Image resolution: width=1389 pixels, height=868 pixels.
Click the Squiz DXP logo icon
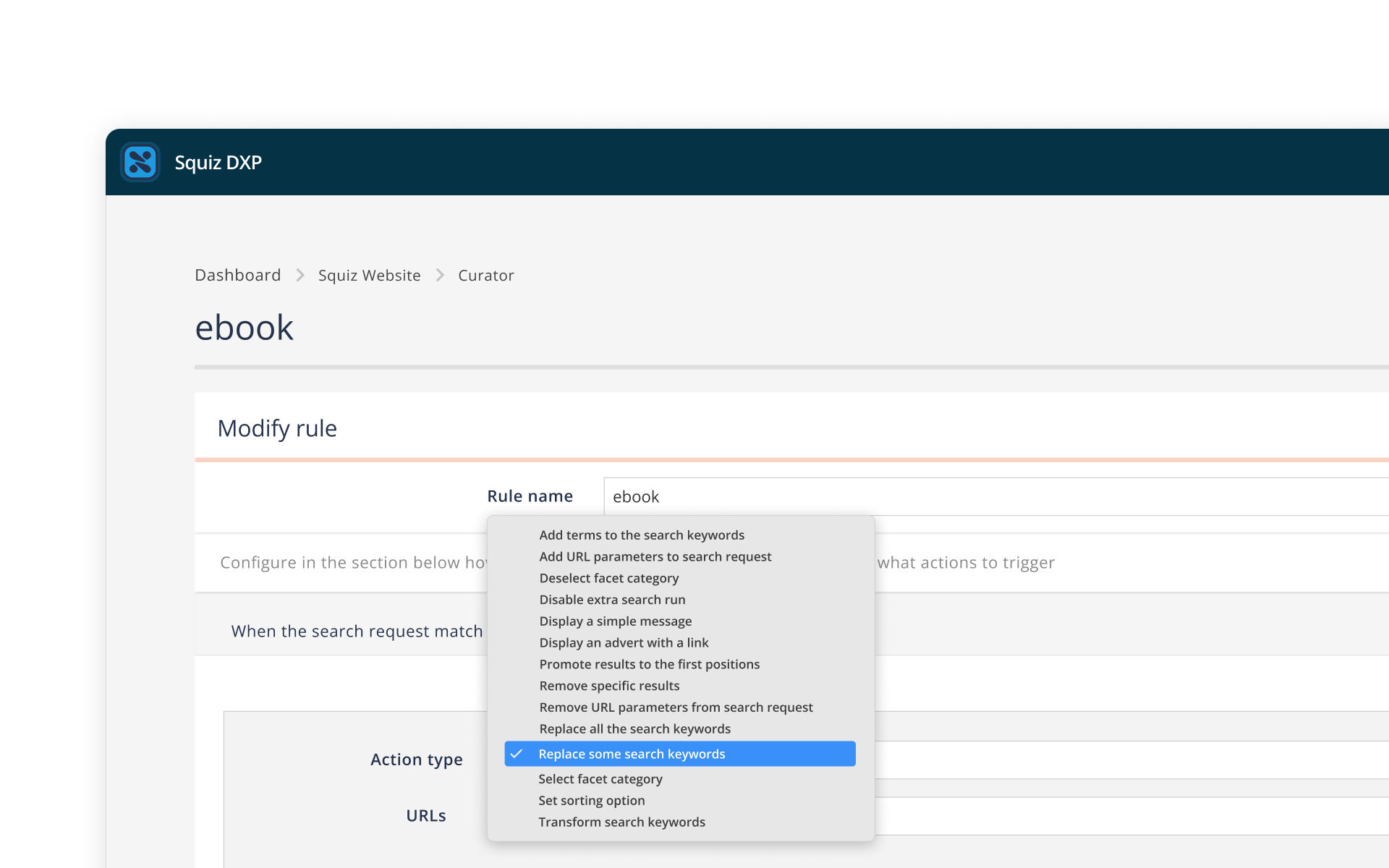[x=140, y=162]
